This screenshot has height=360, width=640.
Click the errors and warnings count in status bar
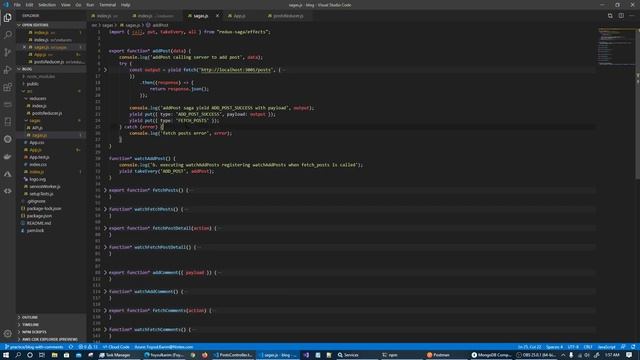[88, 347]
